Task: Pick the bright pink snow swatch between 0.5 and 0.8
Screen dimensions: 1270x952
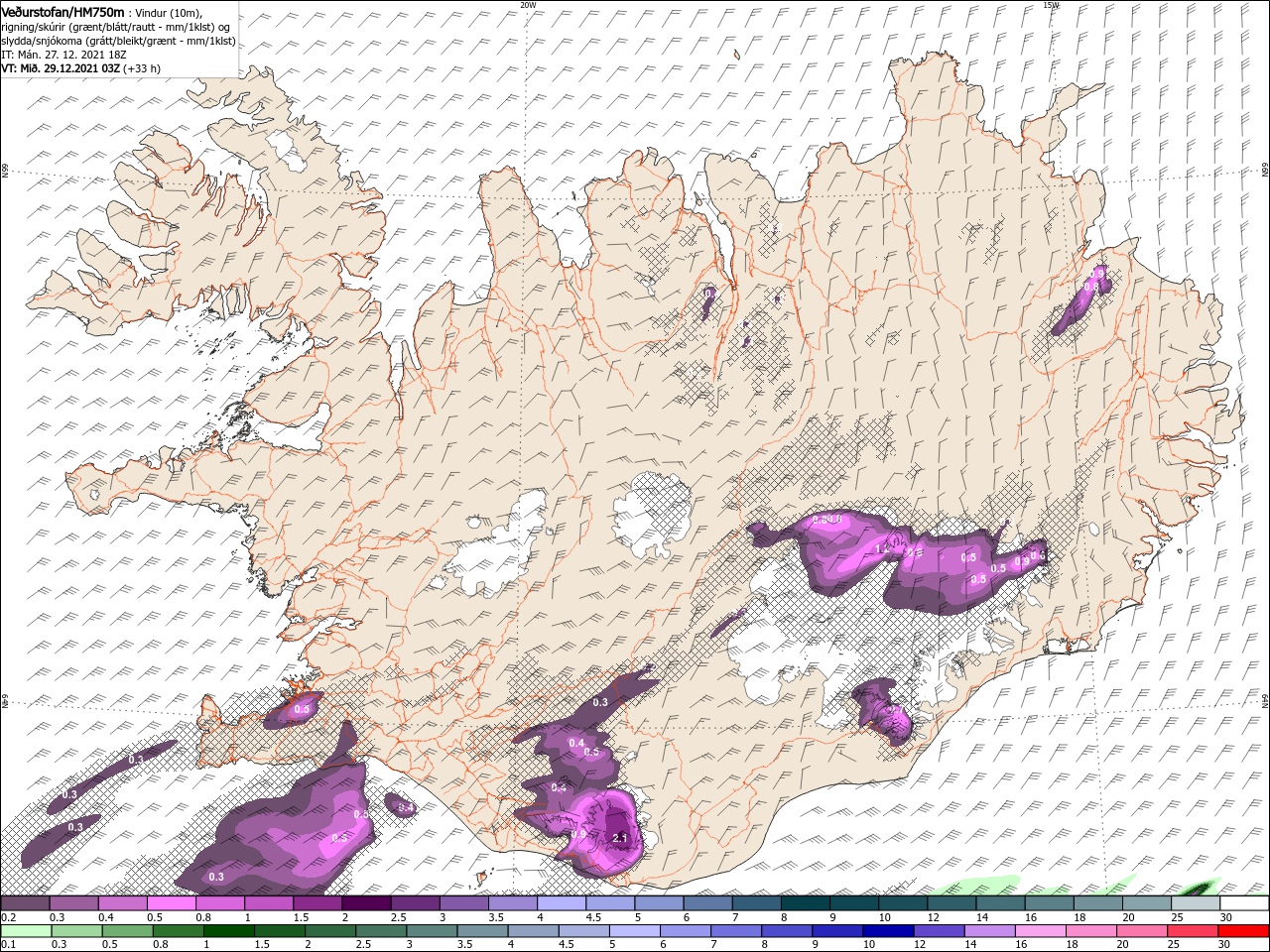Action: tap(171, 903)
